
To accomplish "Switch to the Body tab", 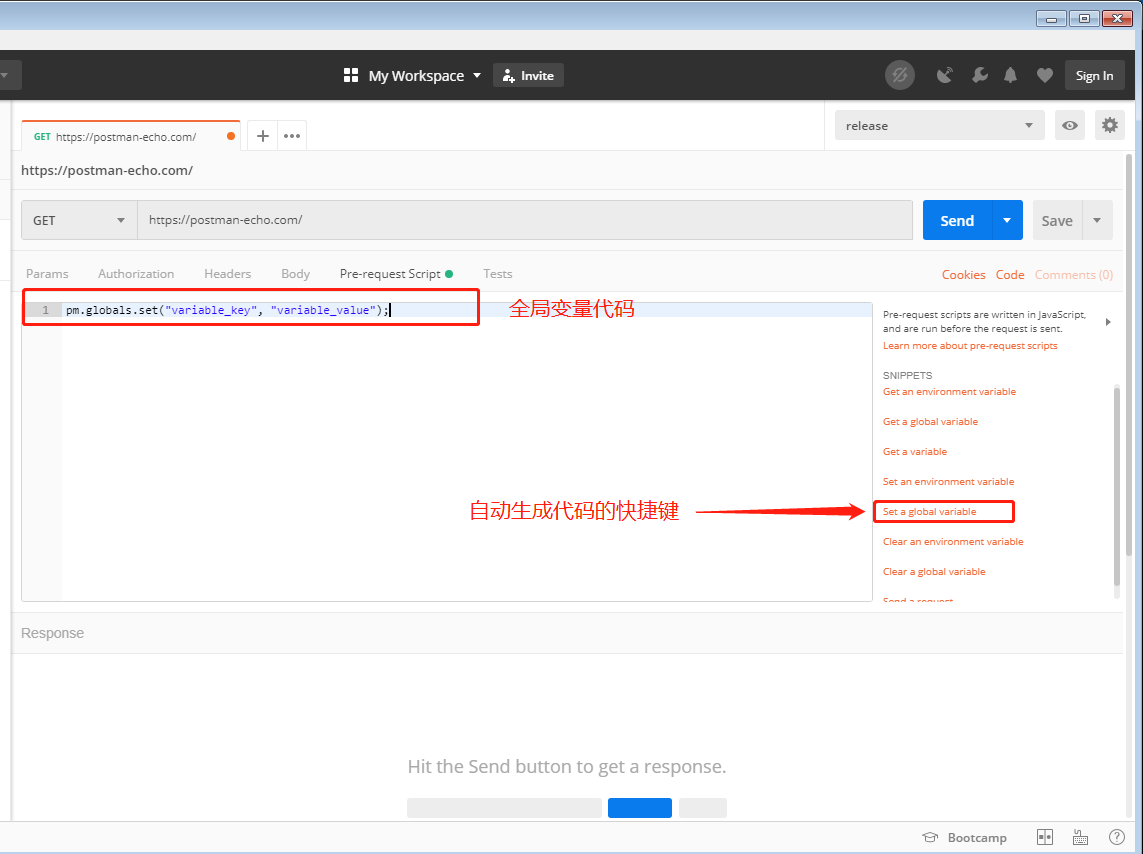I will point(295,274).
